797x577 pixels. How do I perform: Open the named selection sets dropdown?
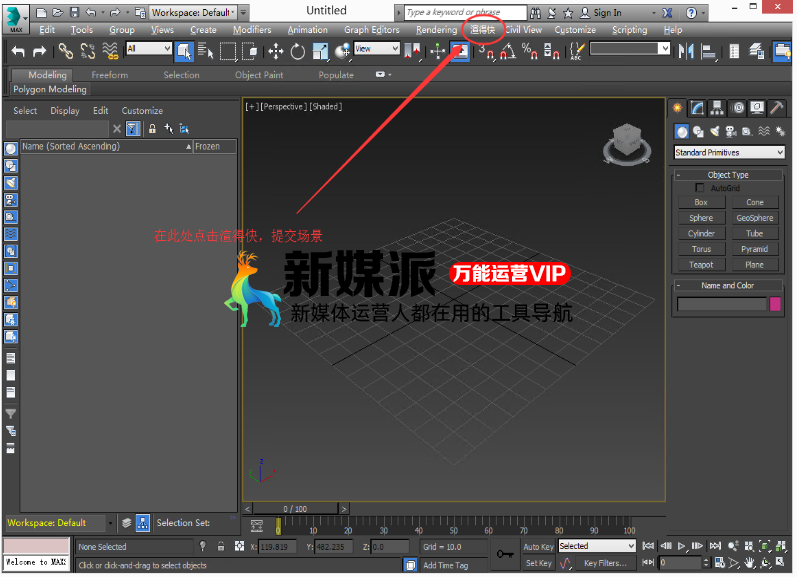(x=630, y=49)
